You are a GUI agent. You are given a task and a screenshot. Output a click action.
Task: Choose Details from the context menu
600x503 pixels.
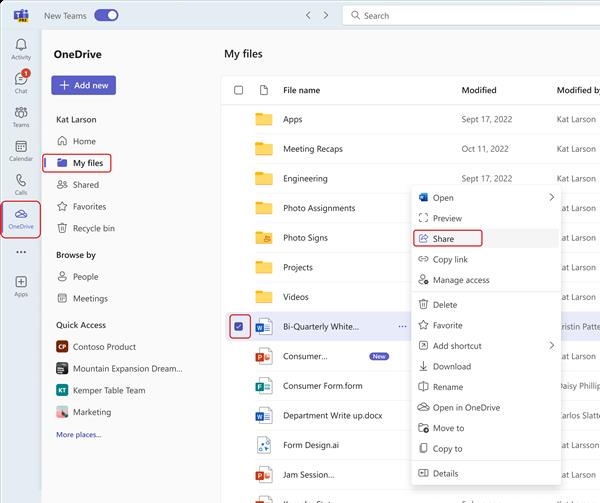(x=485, y=474)
